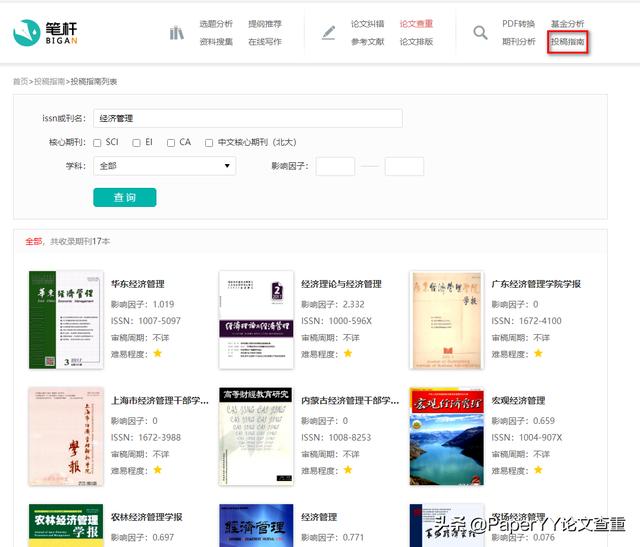
Task: Click the issn或刊名 input field
Action: (x=248, y=118)
